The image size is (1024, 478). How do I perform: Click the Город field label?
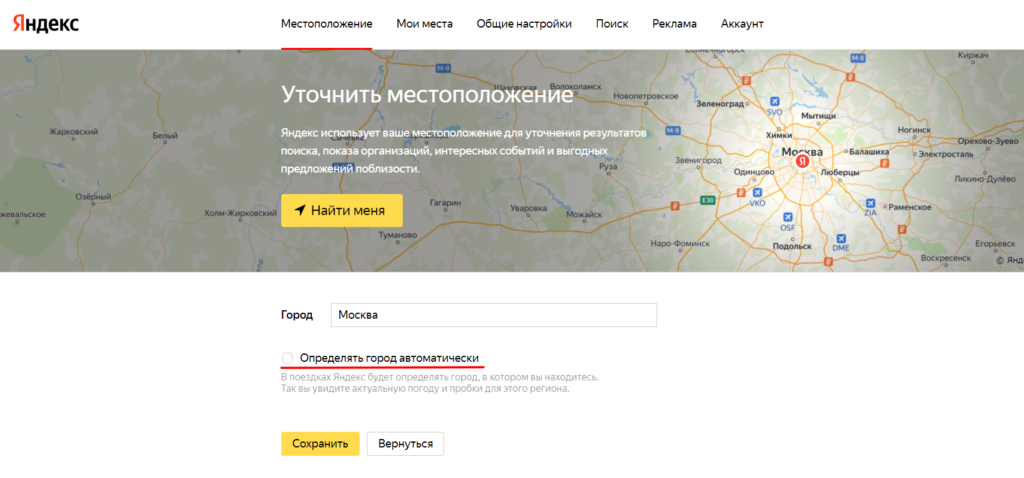point(297,315)
